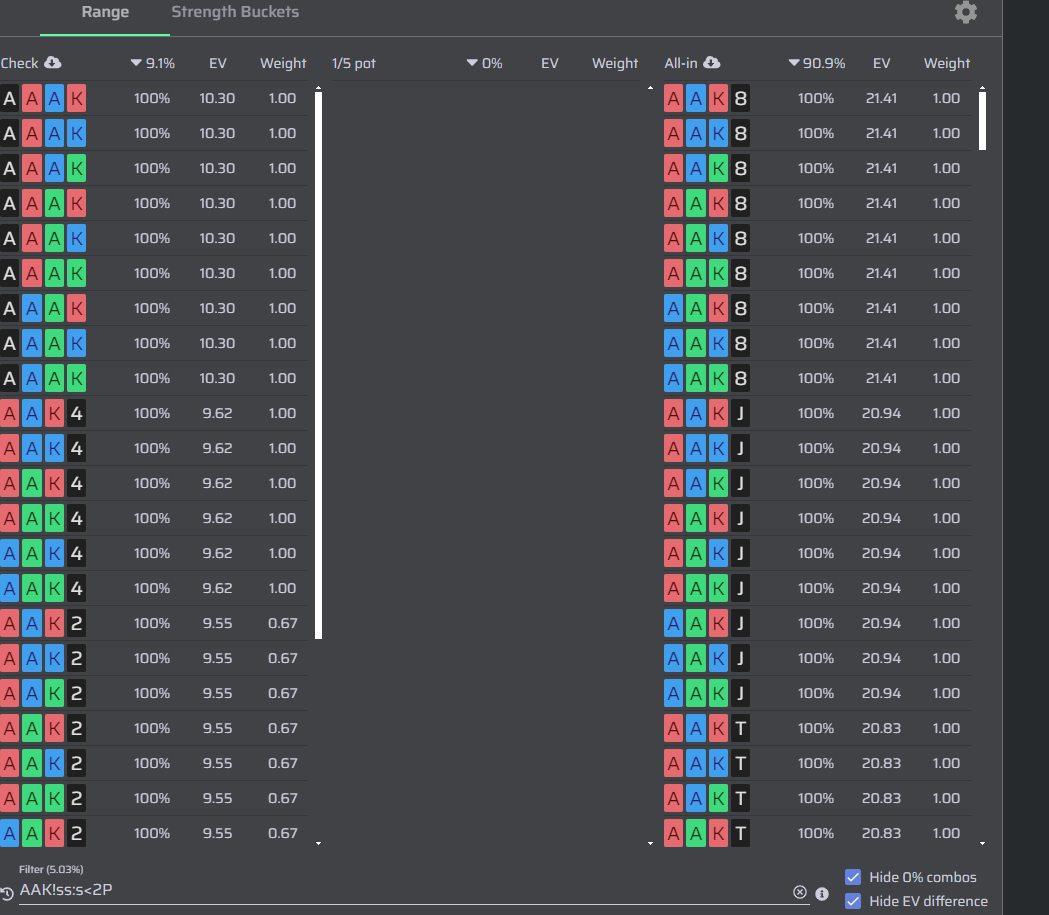The width and height of the screenshot is (1049, 915).
Task: Open the settings gear icon
Action: click(965, 12)
